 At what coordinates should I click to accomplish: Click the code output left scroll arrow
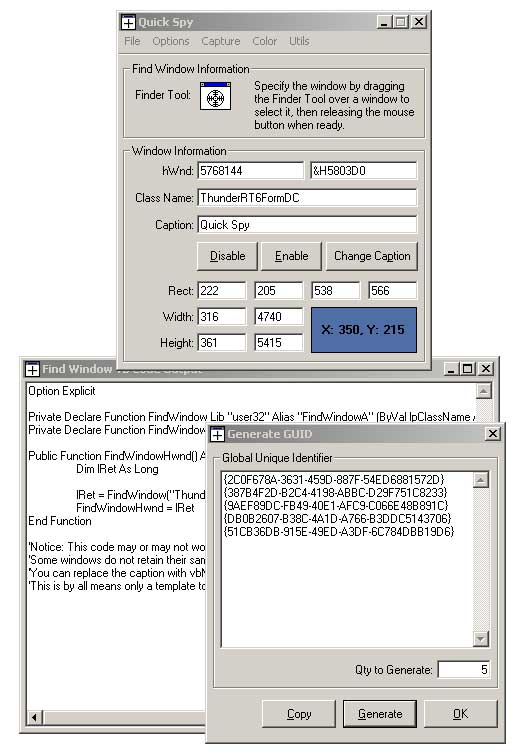[x=34, y=717]
